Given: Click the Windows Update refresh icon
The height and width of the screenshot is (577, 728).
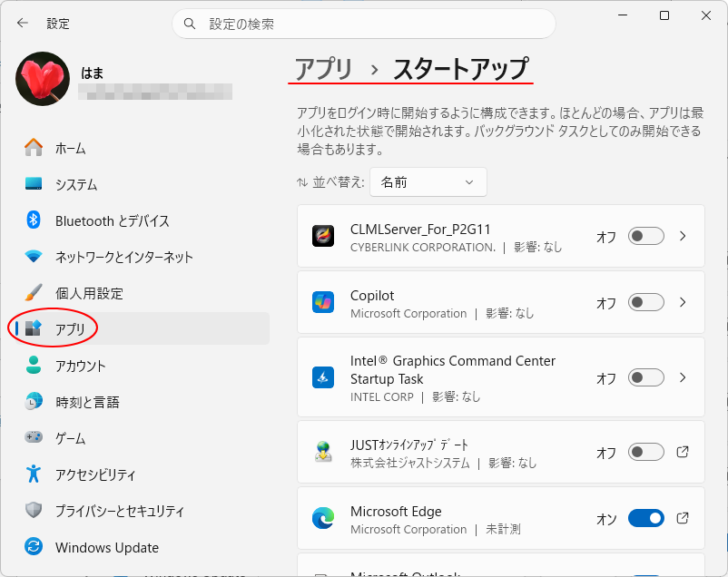Looking at the screenshot, I should point(33,546).
